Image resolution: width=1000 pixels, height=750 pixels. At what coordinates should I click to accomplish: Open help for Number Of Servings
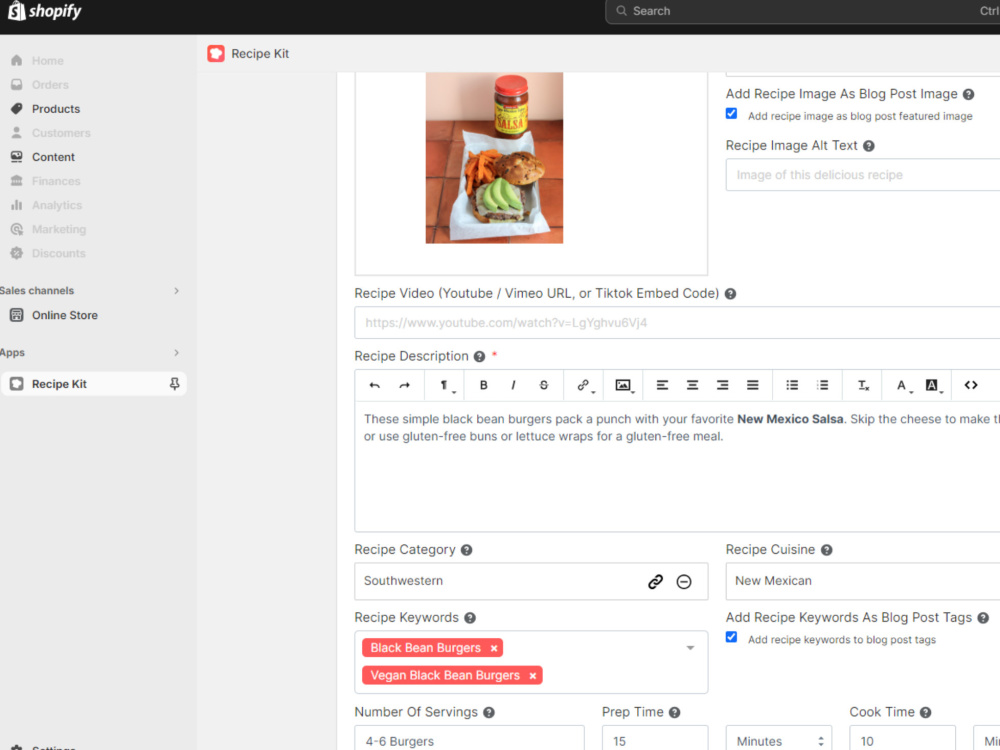[x=489, y=713]
